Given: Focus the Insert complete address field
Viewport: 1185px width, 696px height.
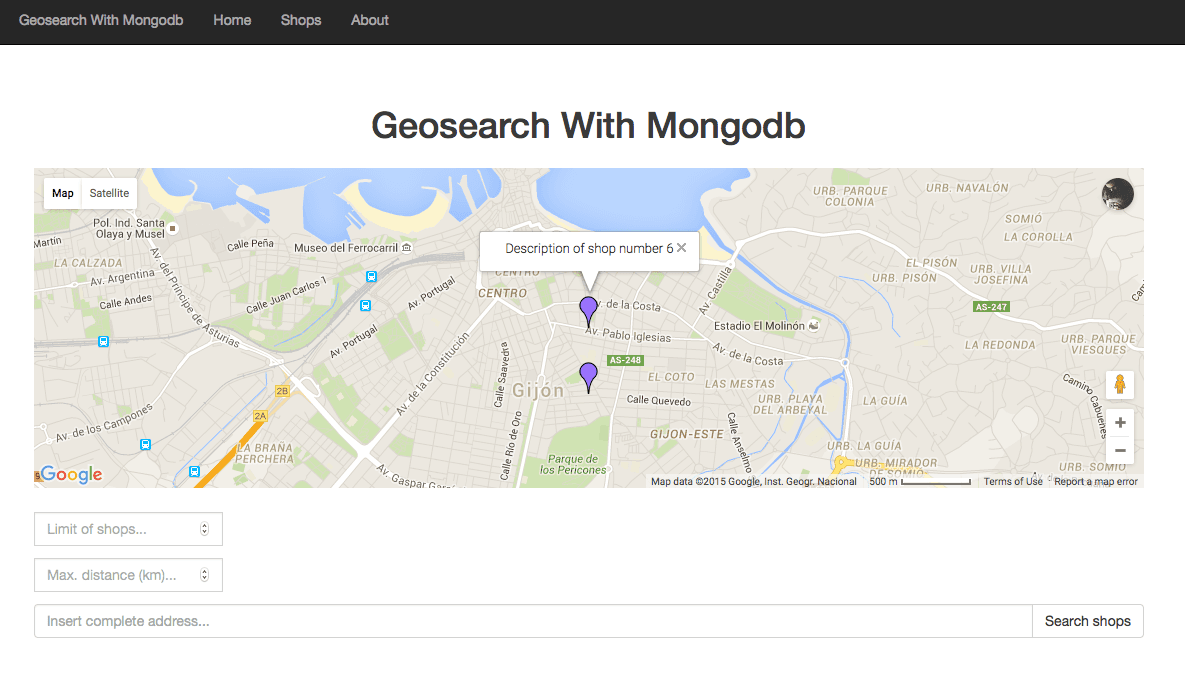Looking at the screenshot, I should [532, 621].
